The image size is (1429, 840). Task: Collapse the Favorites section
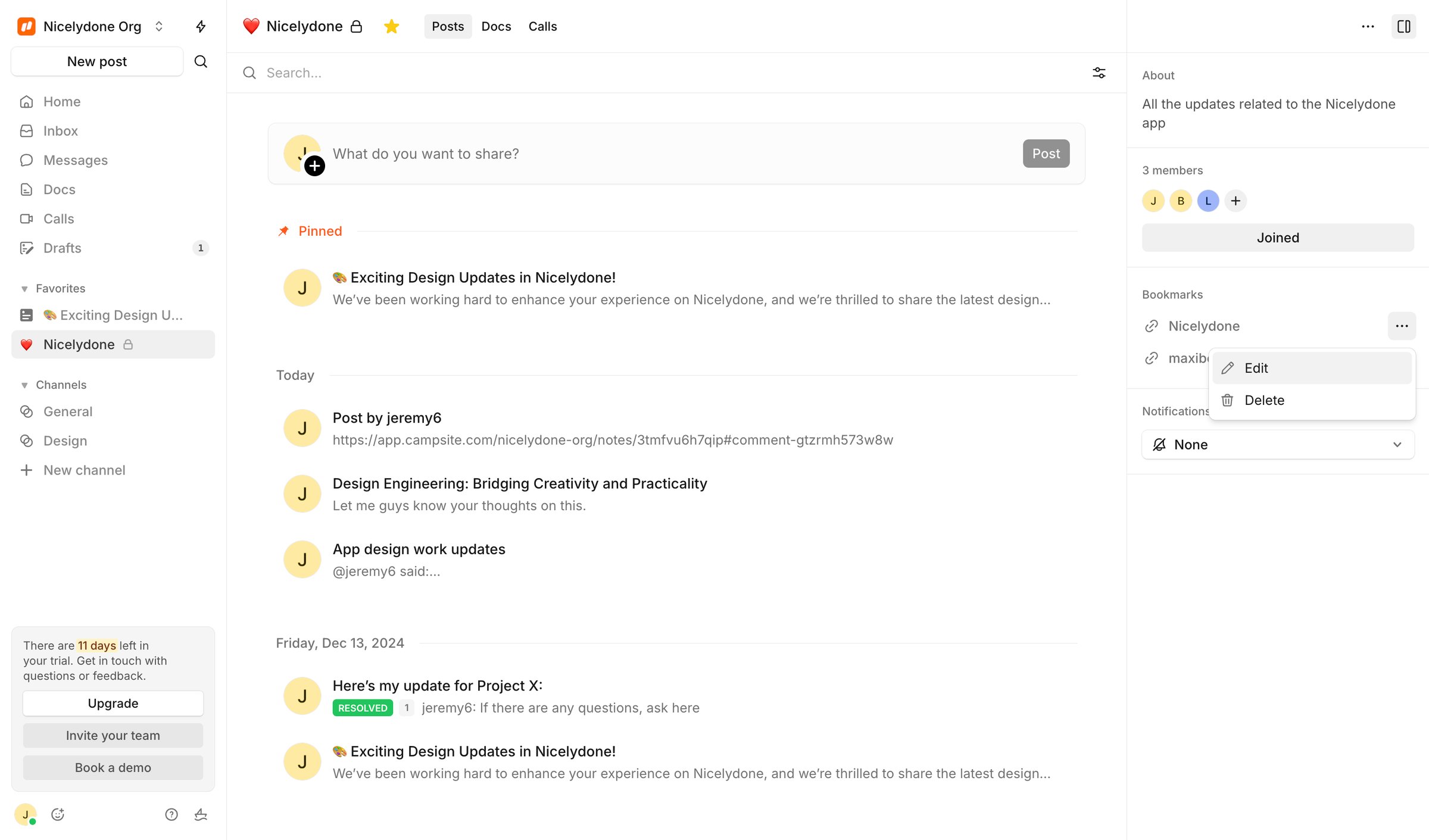click(x=24, y=289)
